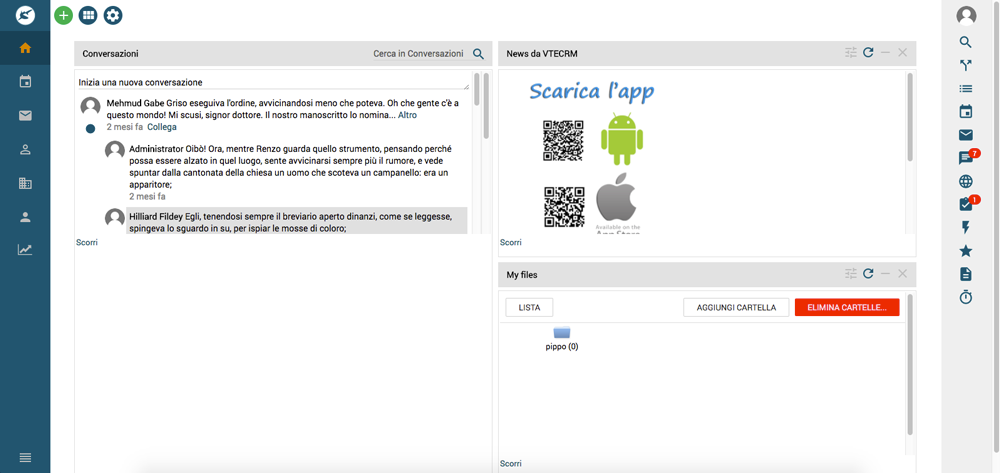Screen dimensions: 1000x473
Task: Open global search in right sidebar
Action: pyautogui.click(x=966, y=43)
